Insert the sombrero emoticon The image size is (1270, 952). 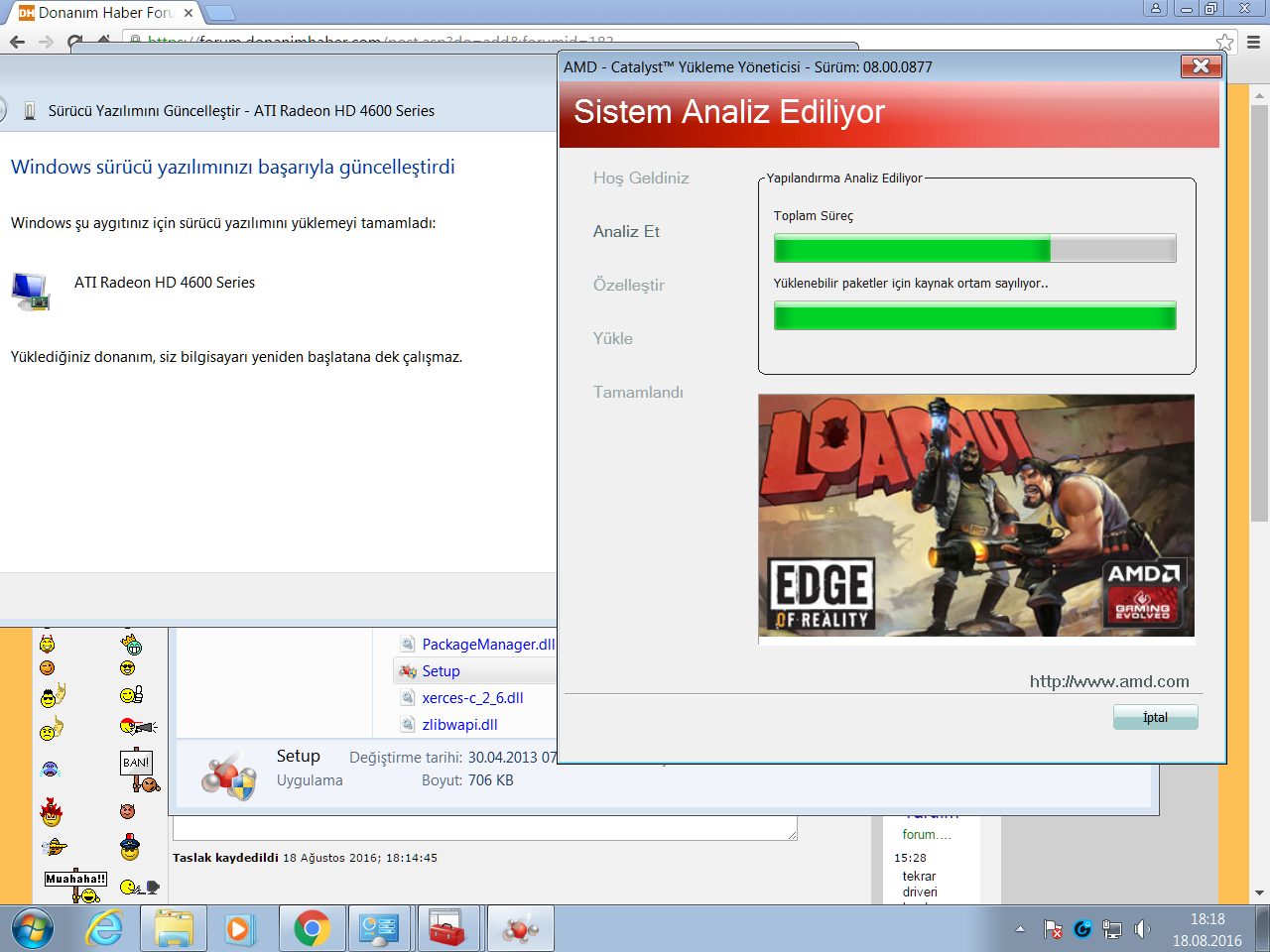54,847
